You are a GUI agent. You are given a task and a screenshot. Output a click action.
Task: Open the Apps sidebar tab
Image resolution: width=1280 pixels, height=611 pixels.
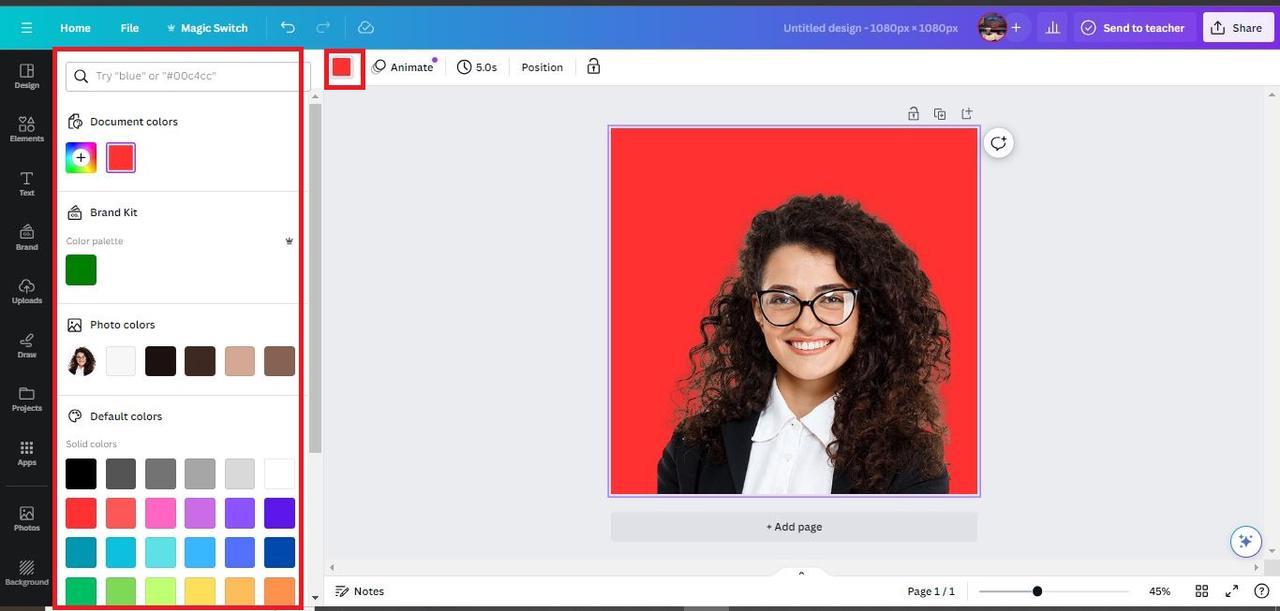pyautogui.click(x=27, y=453)
